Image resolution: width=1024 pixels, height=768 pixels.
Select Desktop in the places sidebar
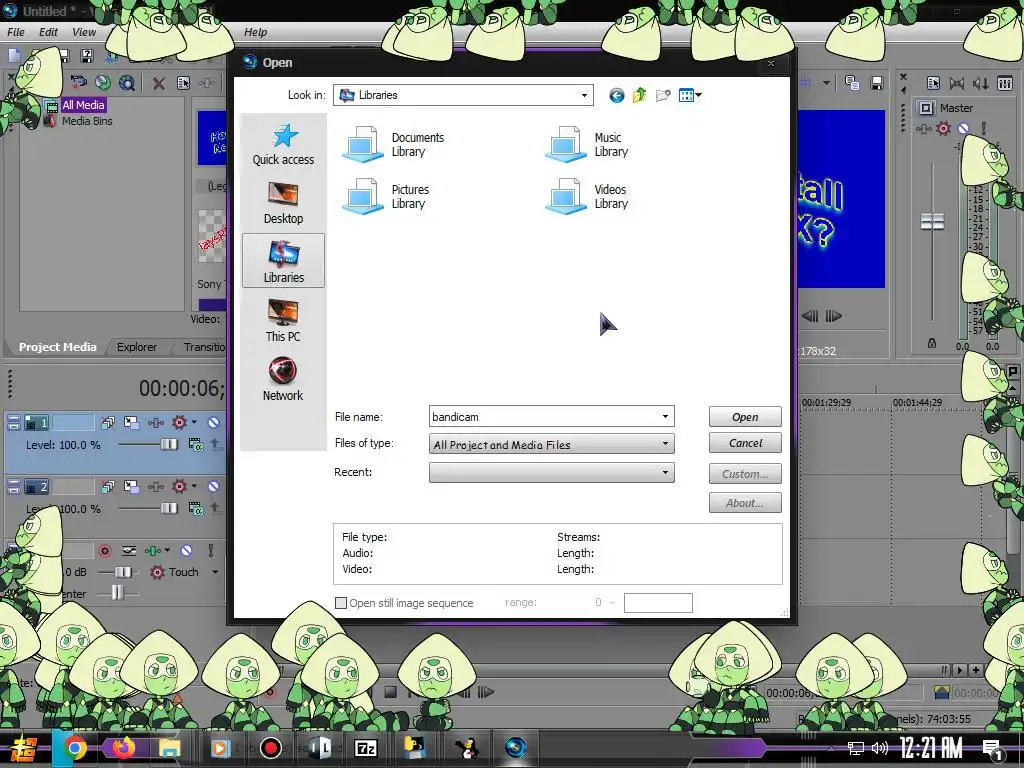pos(283,203)
